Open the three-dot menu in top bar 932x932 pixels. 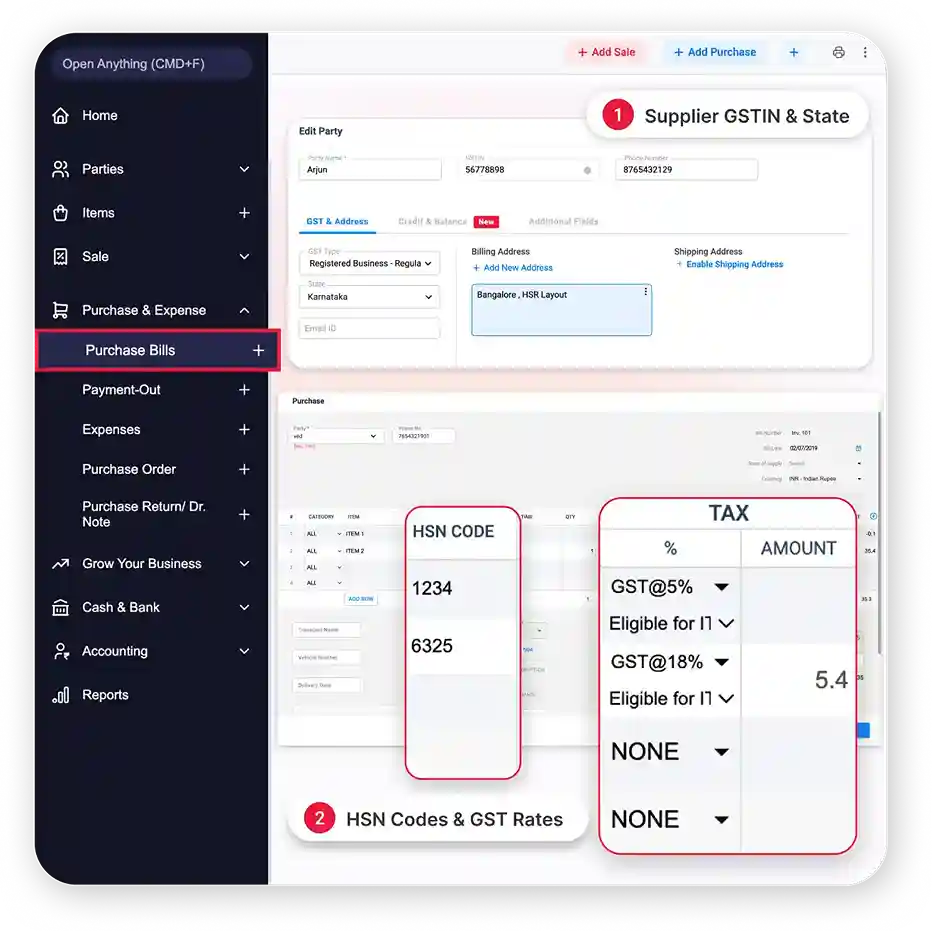pos(865,52)
